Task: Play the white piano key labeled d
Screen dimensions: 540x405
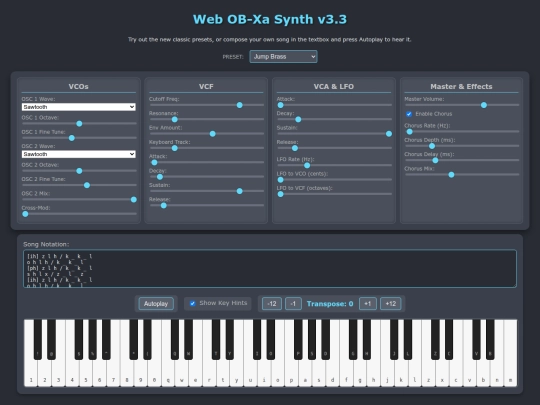Action: (x=332, y=374)
